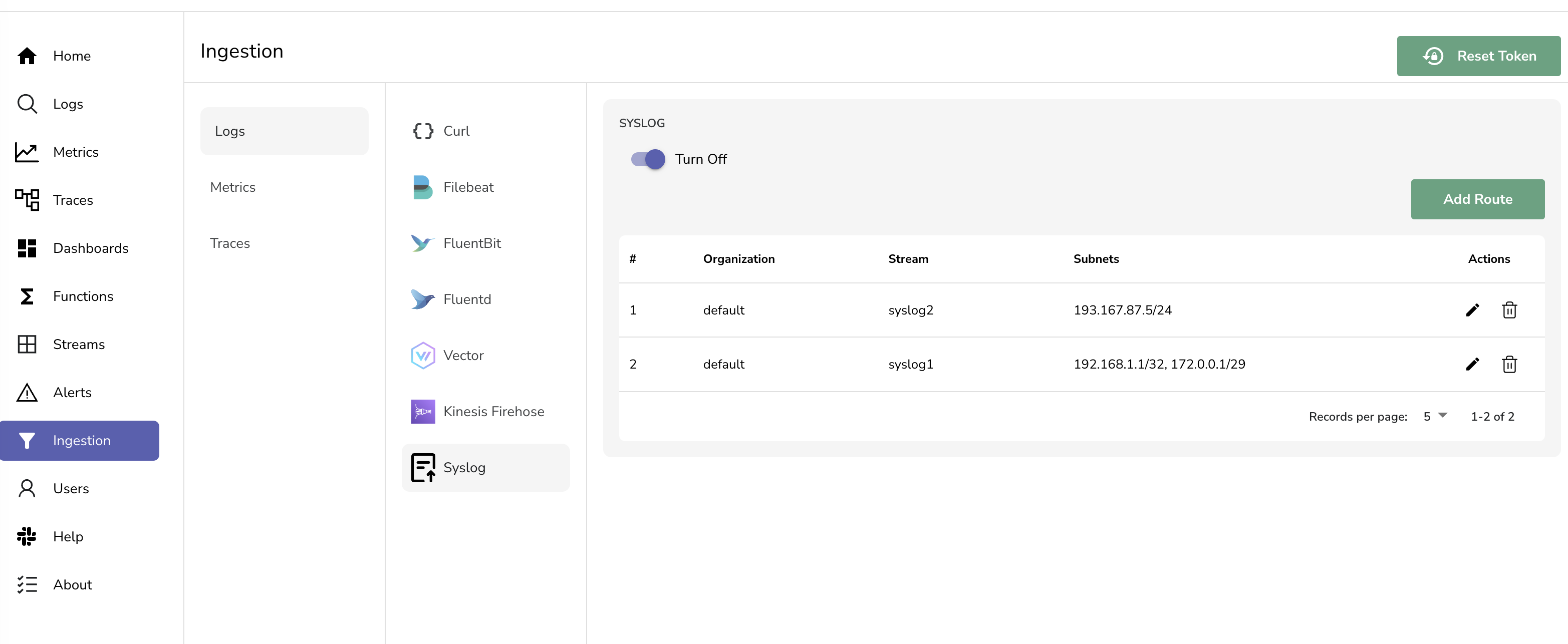Expand the records per page dropdown
The height and width of the screenshot is (644, 1568).
(1435, 416)
